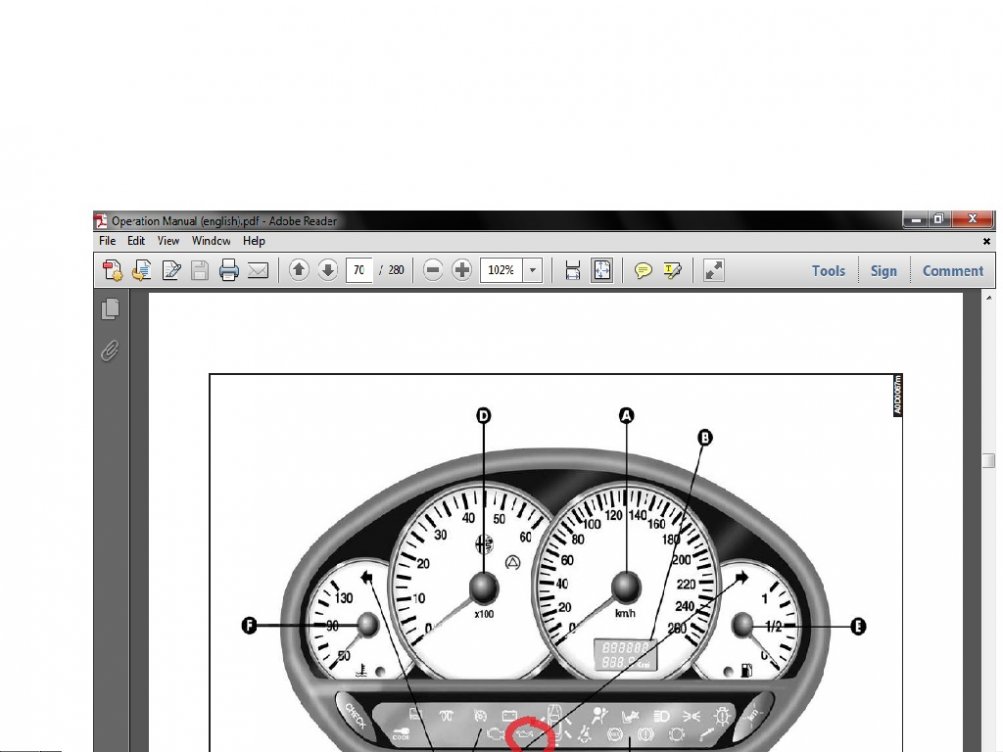
Task: Open the File menu
Action: (107, 241)
